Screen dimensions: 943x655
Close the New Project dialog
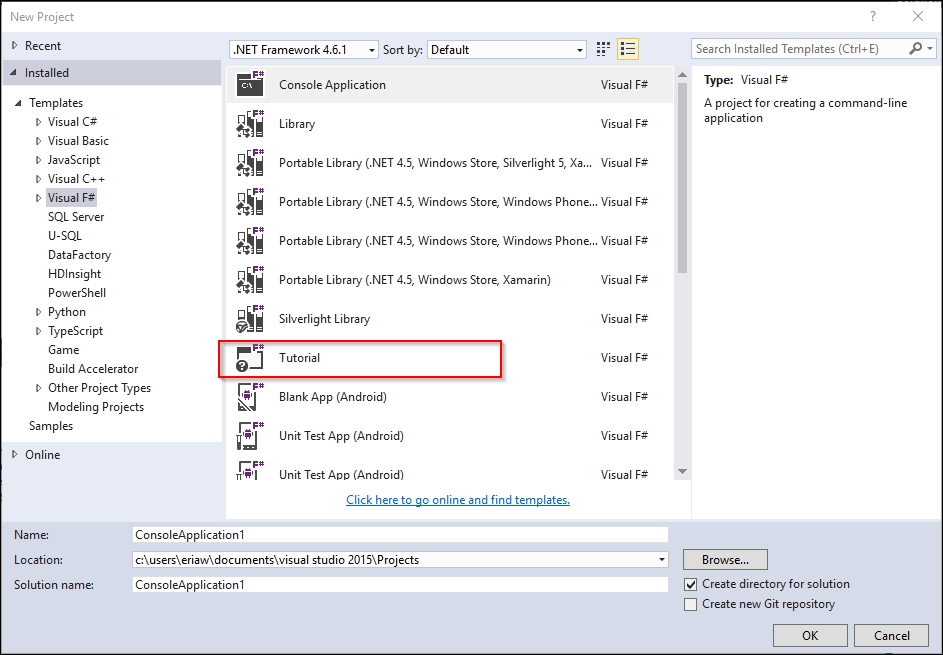[x=918, y=16]
